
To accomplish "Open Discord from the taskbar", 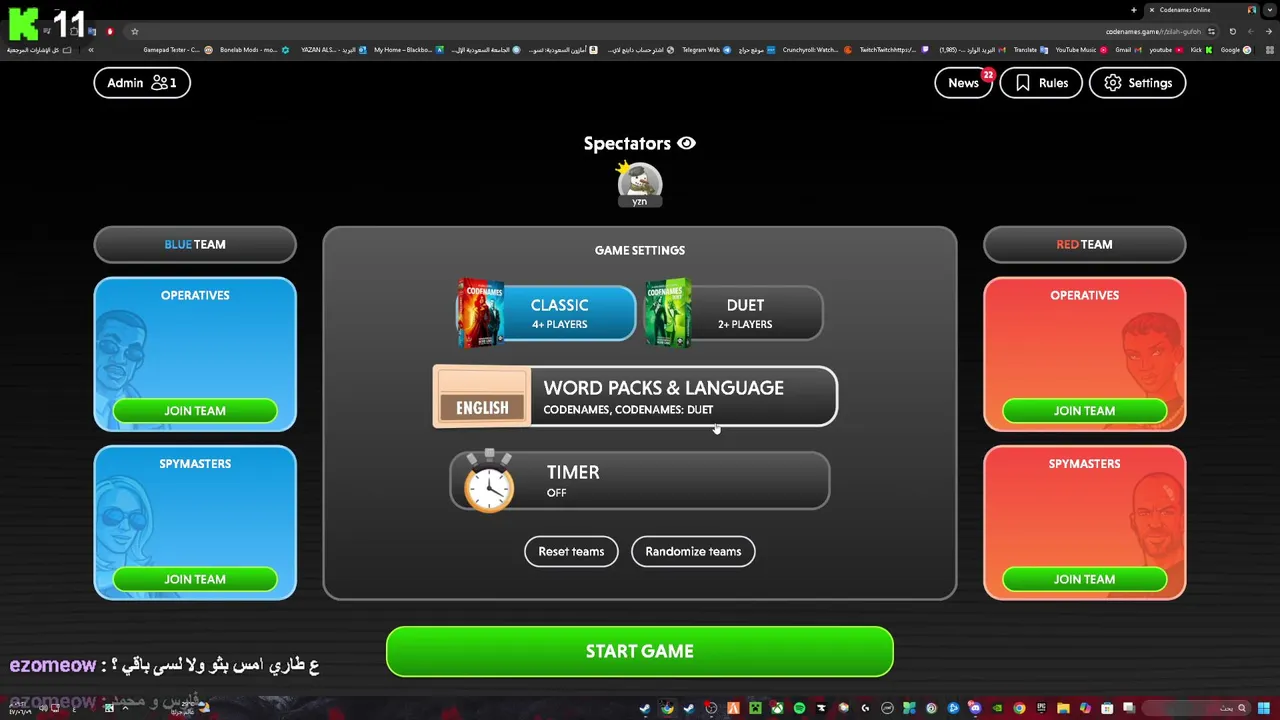I will [975, 708].
